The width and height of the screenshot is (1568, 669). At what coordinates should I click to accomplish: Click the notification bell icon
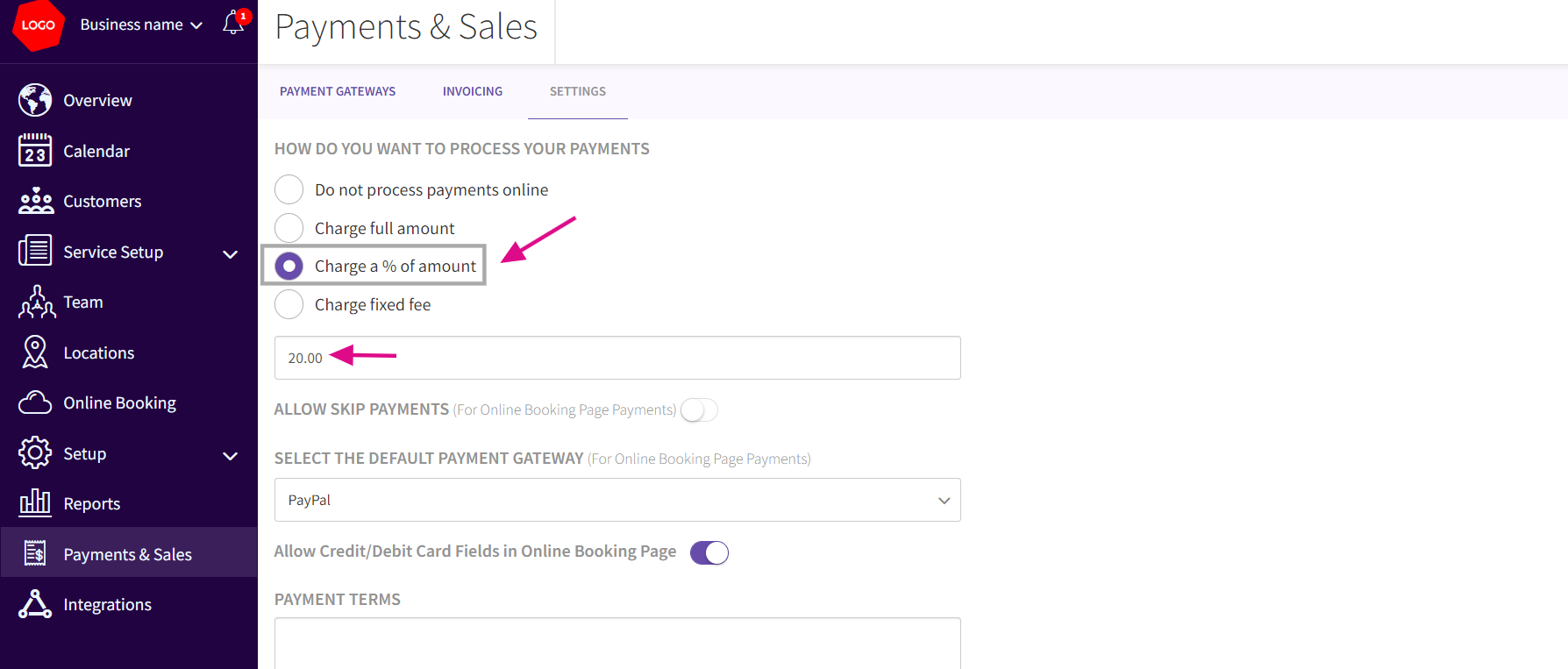pyautogui.click(x=233, y=24)
